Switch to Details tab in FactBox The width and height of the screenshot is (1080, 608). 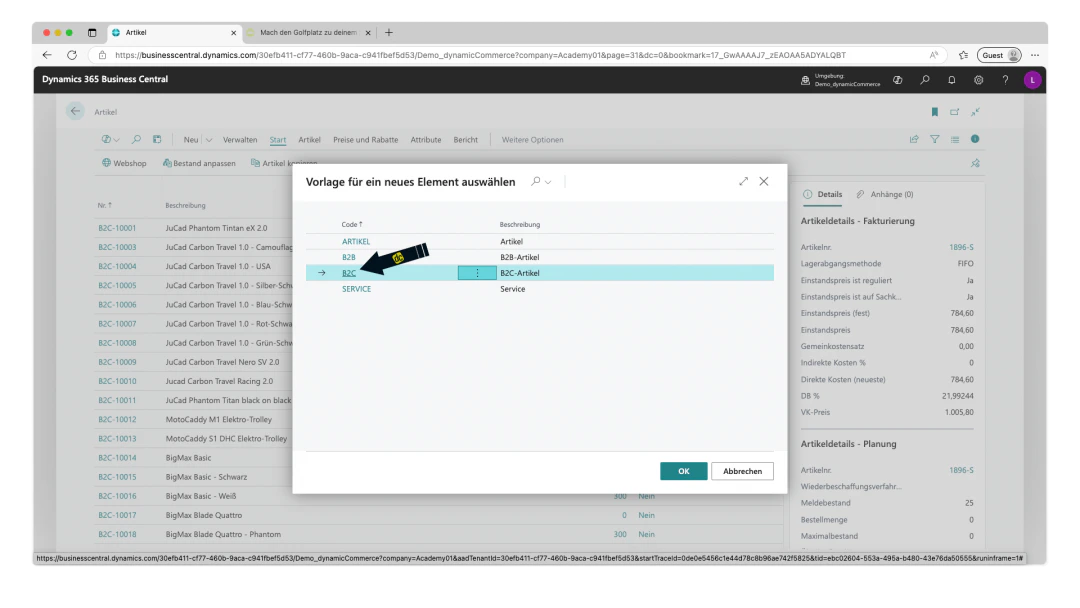(822, 194)
